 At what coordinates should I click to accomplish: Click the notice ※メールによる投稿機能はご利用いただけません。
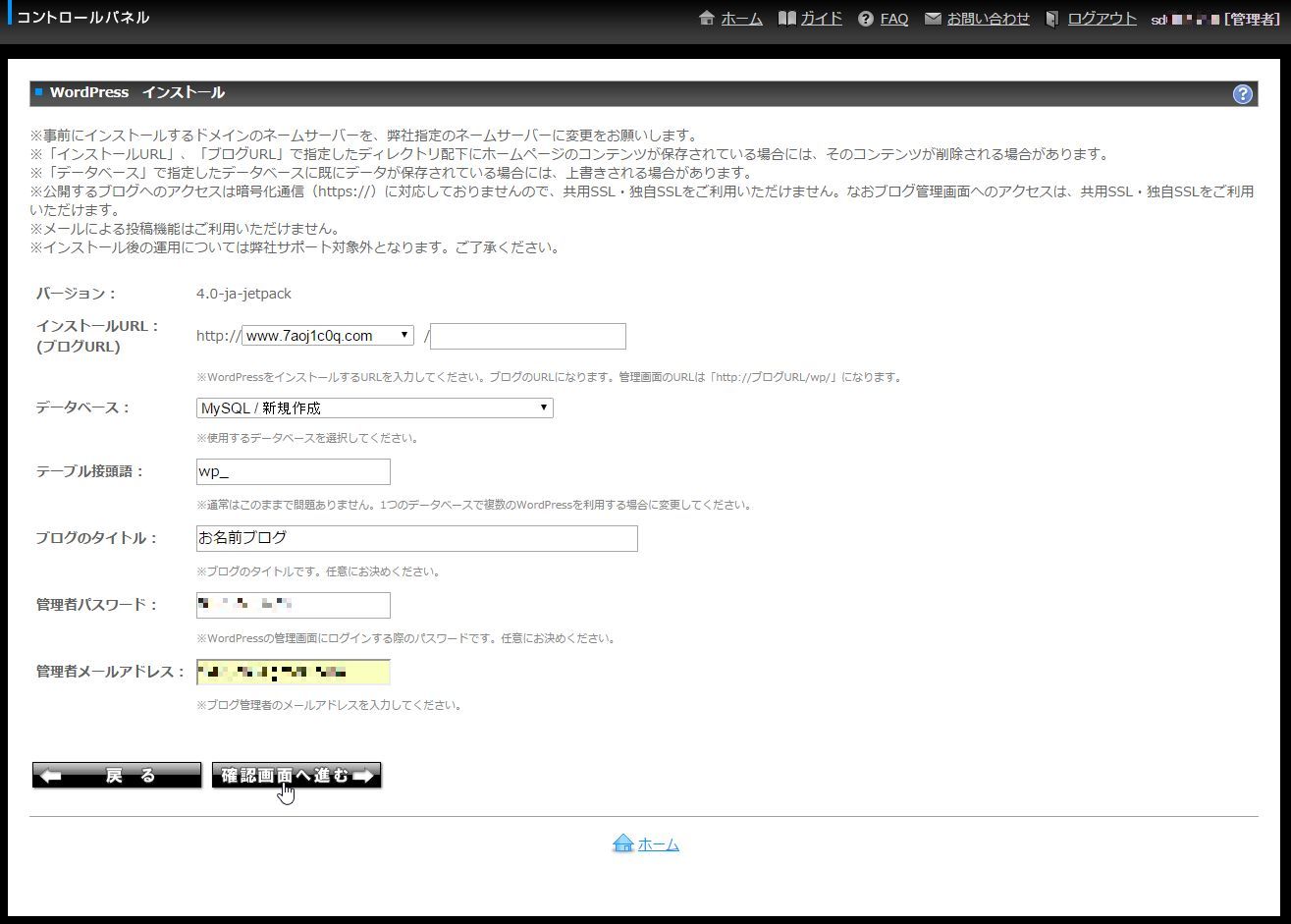[186, 229]
